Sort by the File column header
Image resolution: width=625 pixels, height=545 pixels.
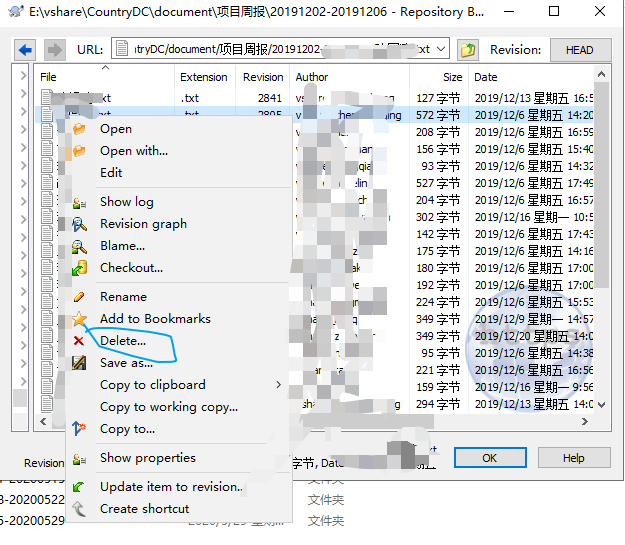pos(48,77)
